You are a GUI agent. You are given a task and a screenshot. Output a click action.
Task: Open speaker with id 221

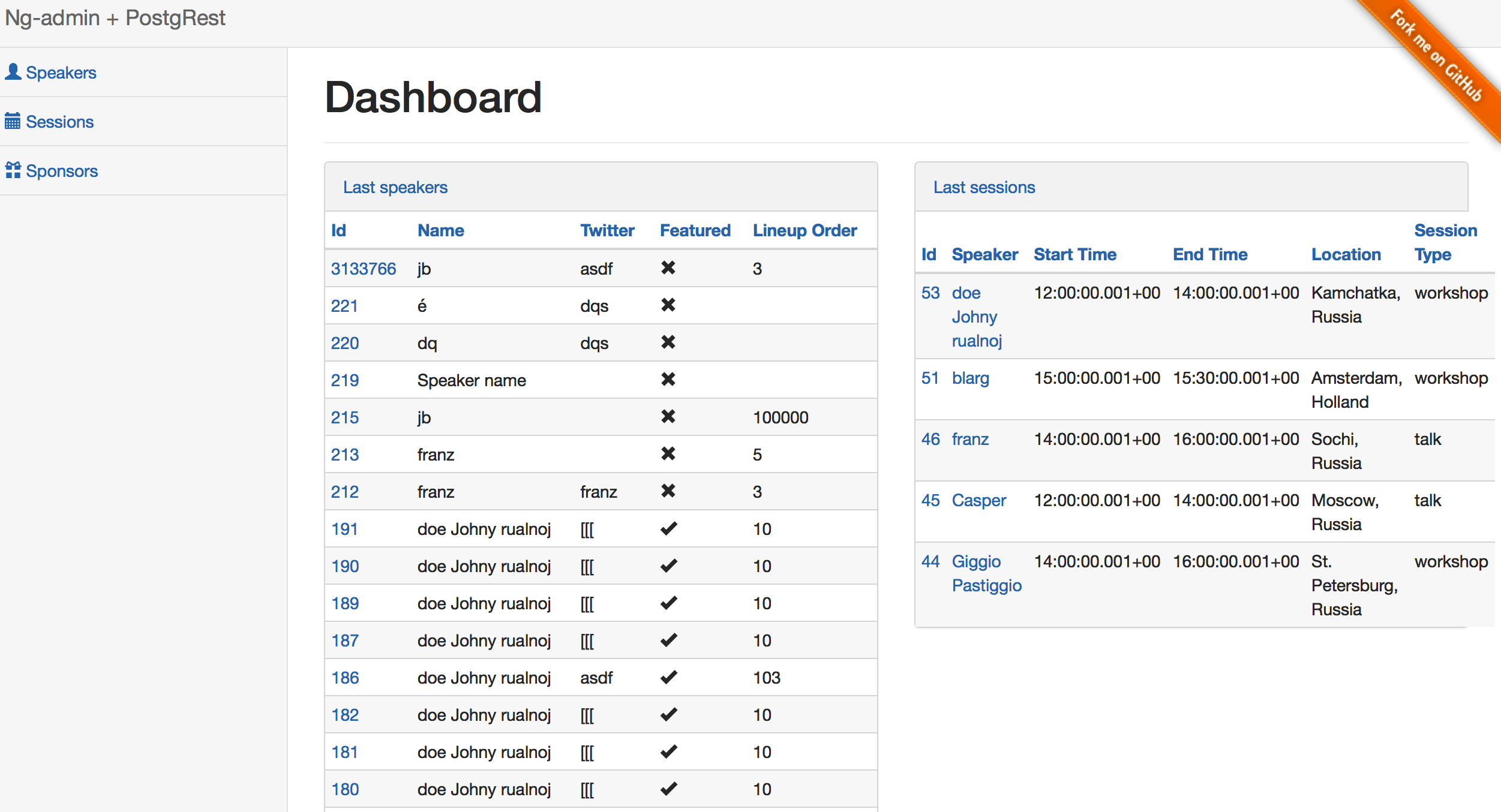(x=344, y=306)
